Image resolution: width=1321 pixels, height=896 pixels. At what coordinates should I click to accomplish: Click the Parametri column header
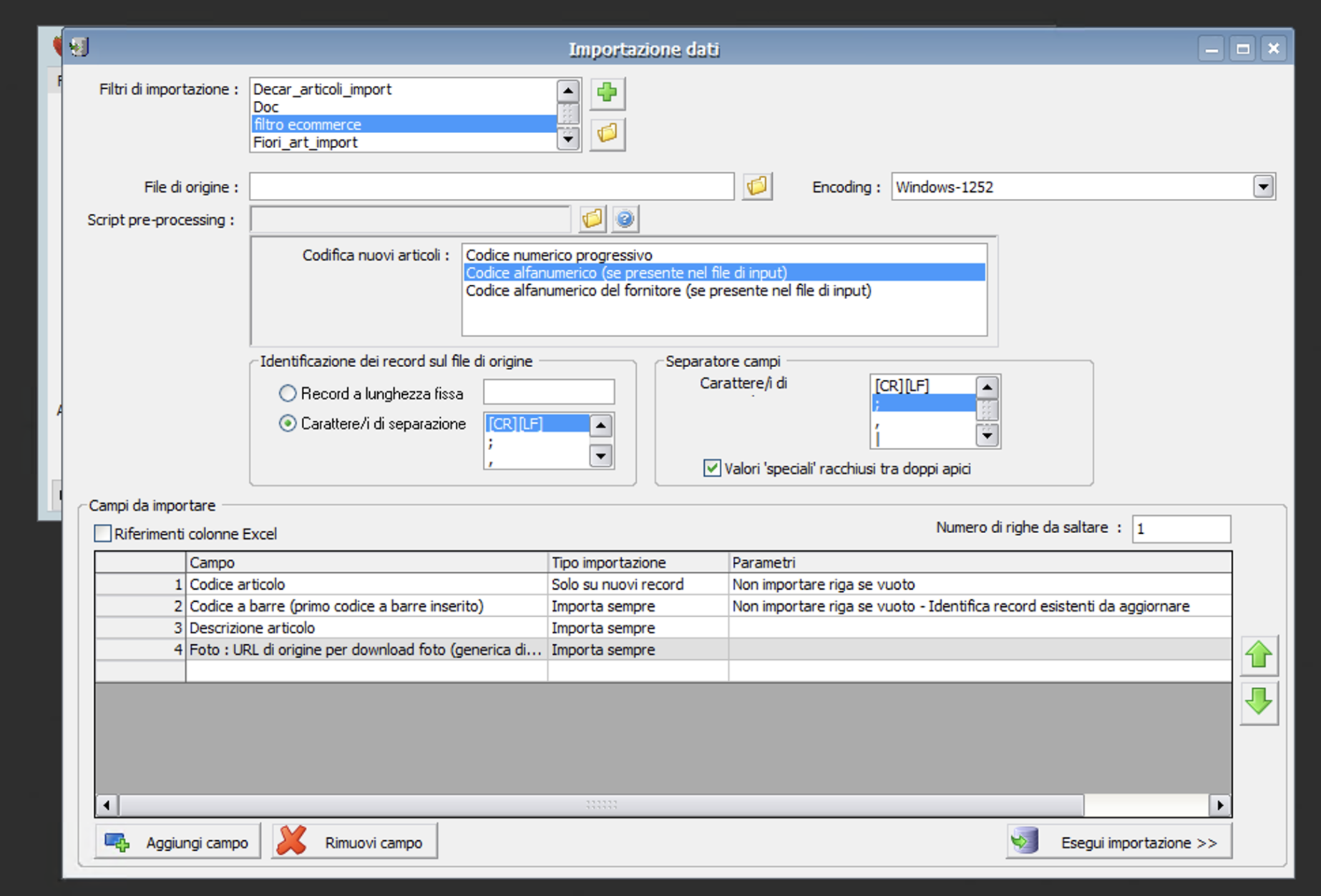(980, 563)
